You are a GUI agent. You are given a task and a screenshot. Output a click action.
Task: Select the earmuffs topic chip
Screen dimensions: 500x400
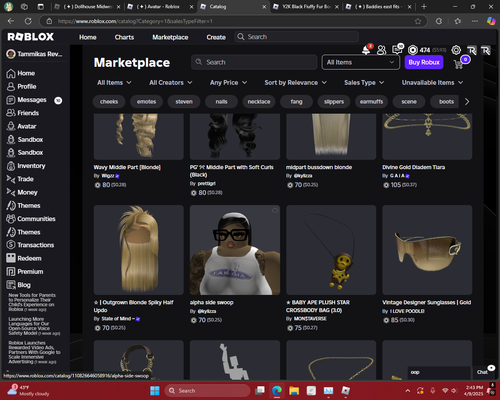coord(371,102)
